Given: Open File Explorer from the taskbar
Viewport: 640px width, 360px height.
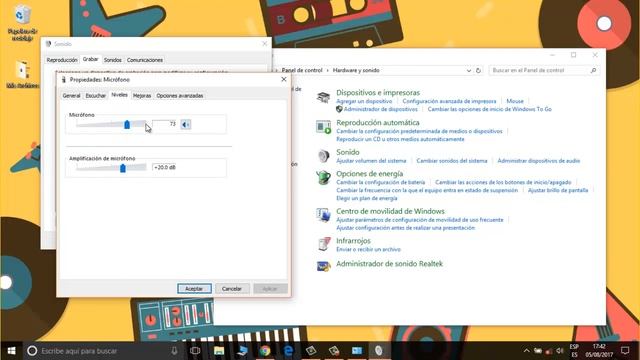Looking at the screenshot, I should coord(219,351).
